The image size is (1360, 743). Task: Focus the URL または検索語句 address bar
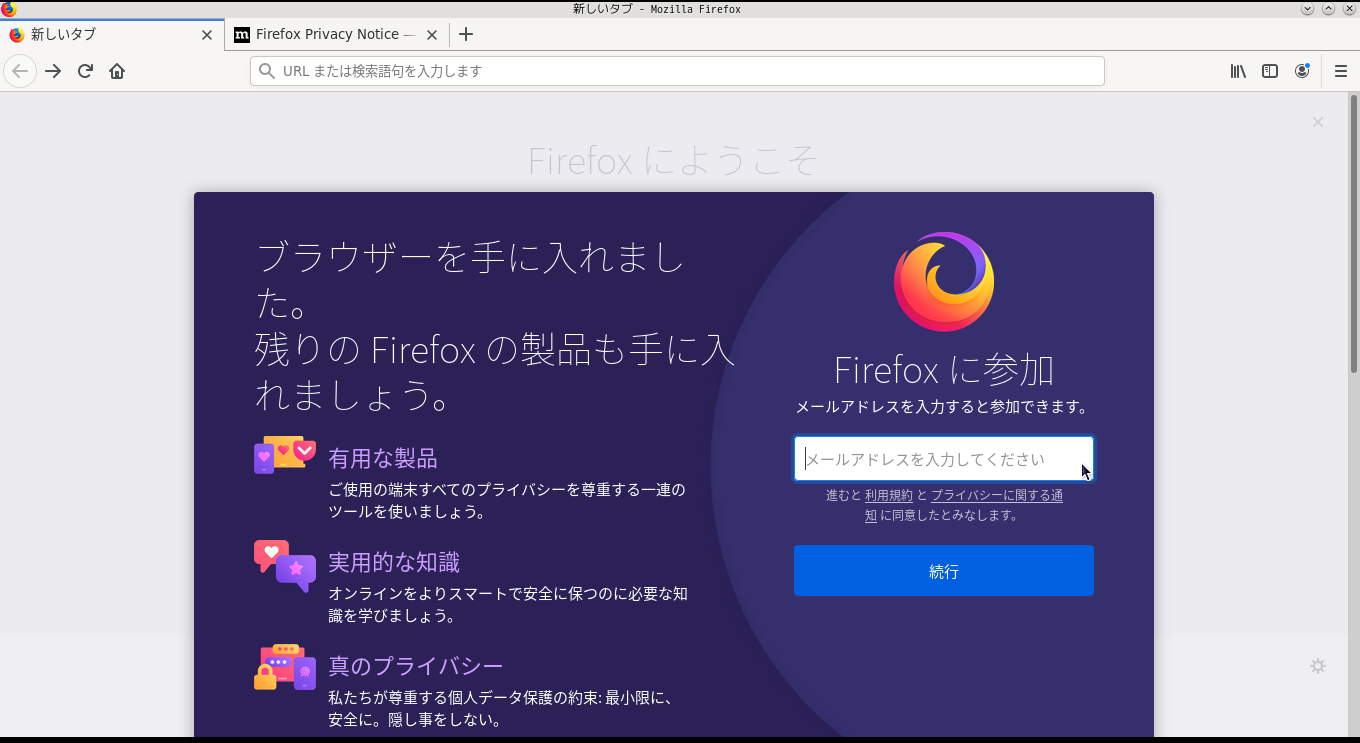677,71
